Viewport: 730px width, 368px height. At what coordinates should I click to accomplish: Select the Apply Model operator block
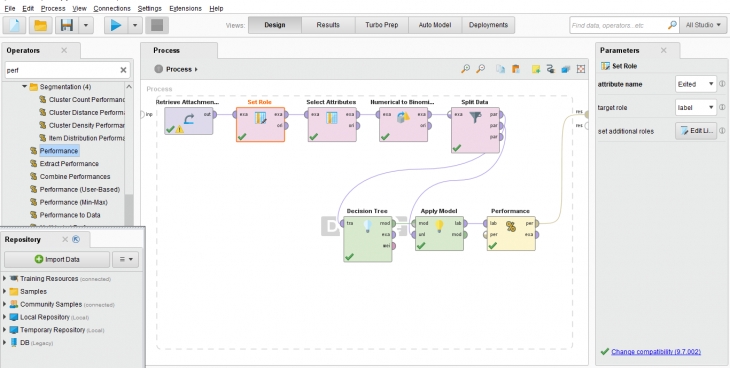439,233
